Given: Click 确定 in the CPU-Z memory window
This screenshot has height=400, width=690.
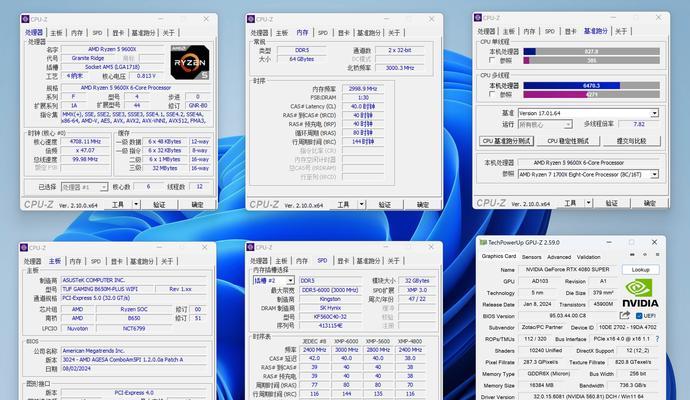Looking at the screenshot, I should [x=423, y=205].
